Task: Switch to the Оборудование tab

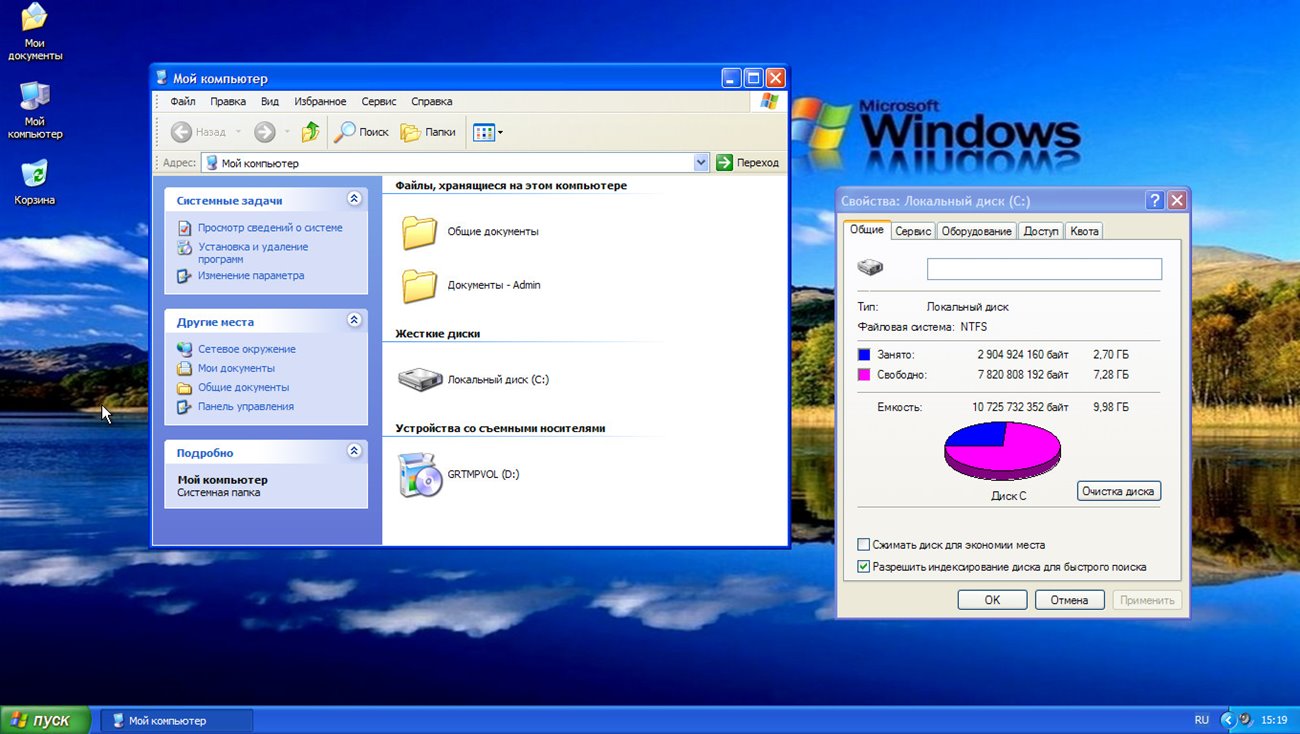Action: [976, 231]
